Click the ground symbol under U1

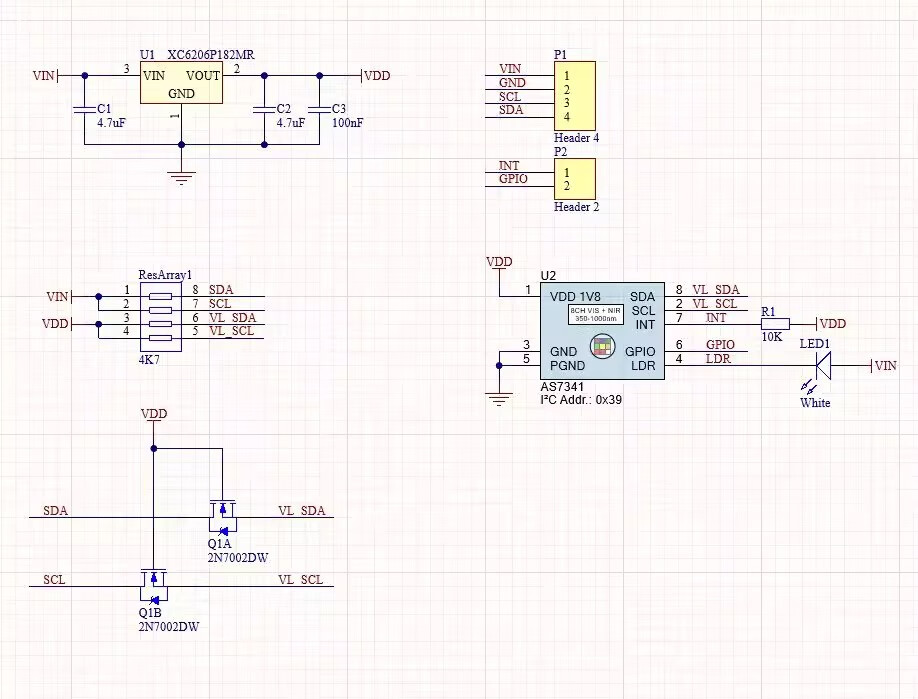click(181, 178)
